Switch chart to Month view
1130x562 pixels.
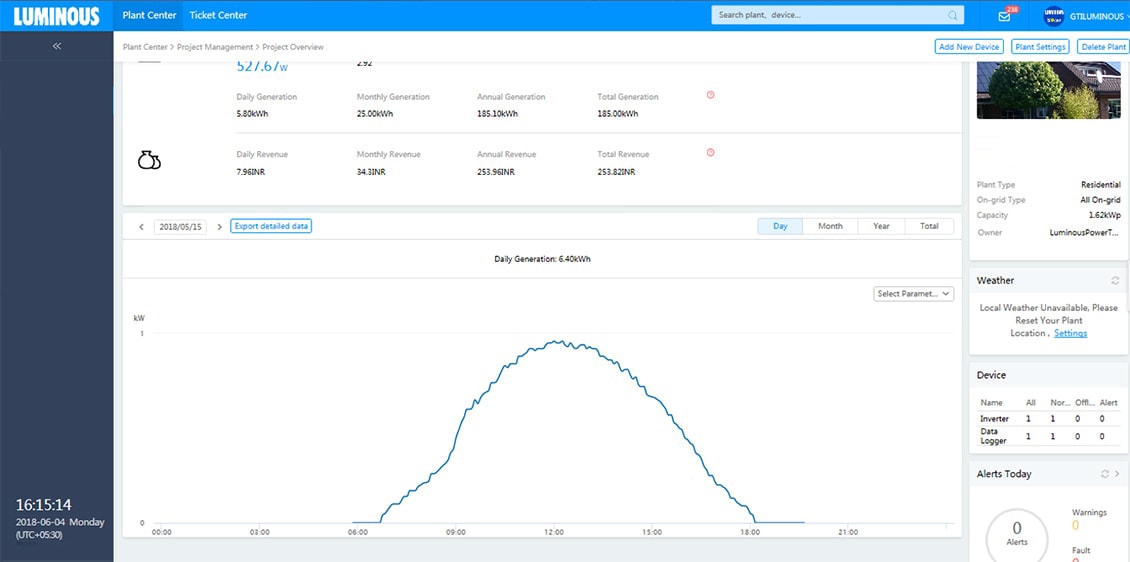click(830, 226)
